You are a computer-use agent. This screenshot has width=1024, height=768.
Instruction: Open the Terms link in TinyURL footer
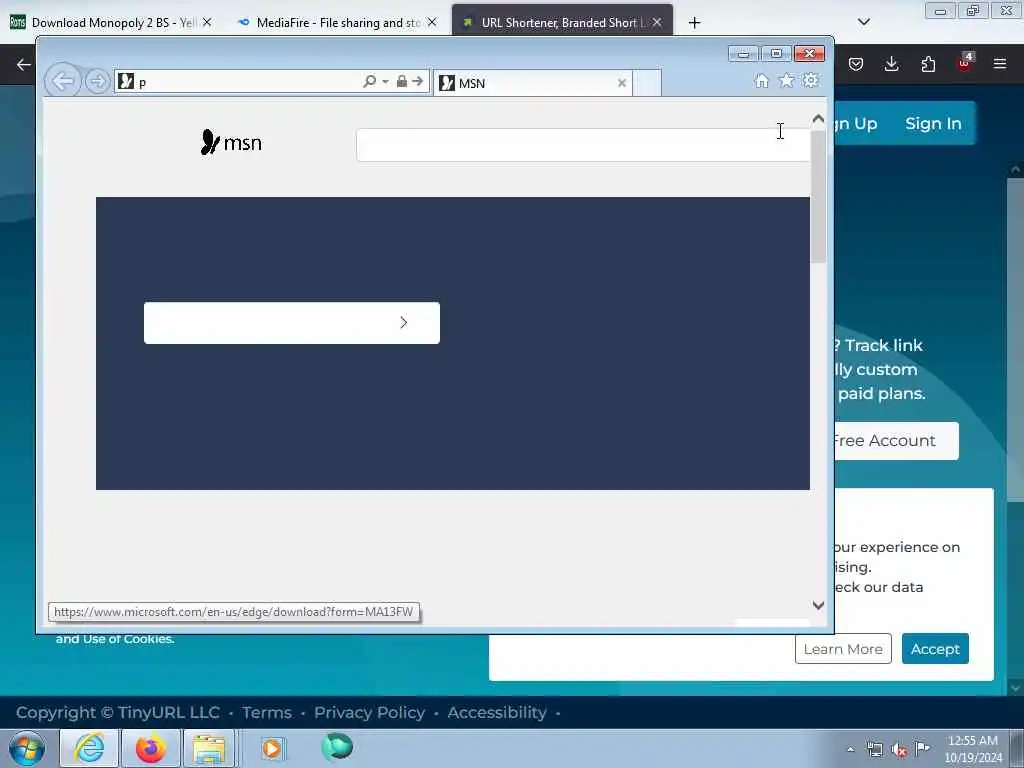coord(266,712)
